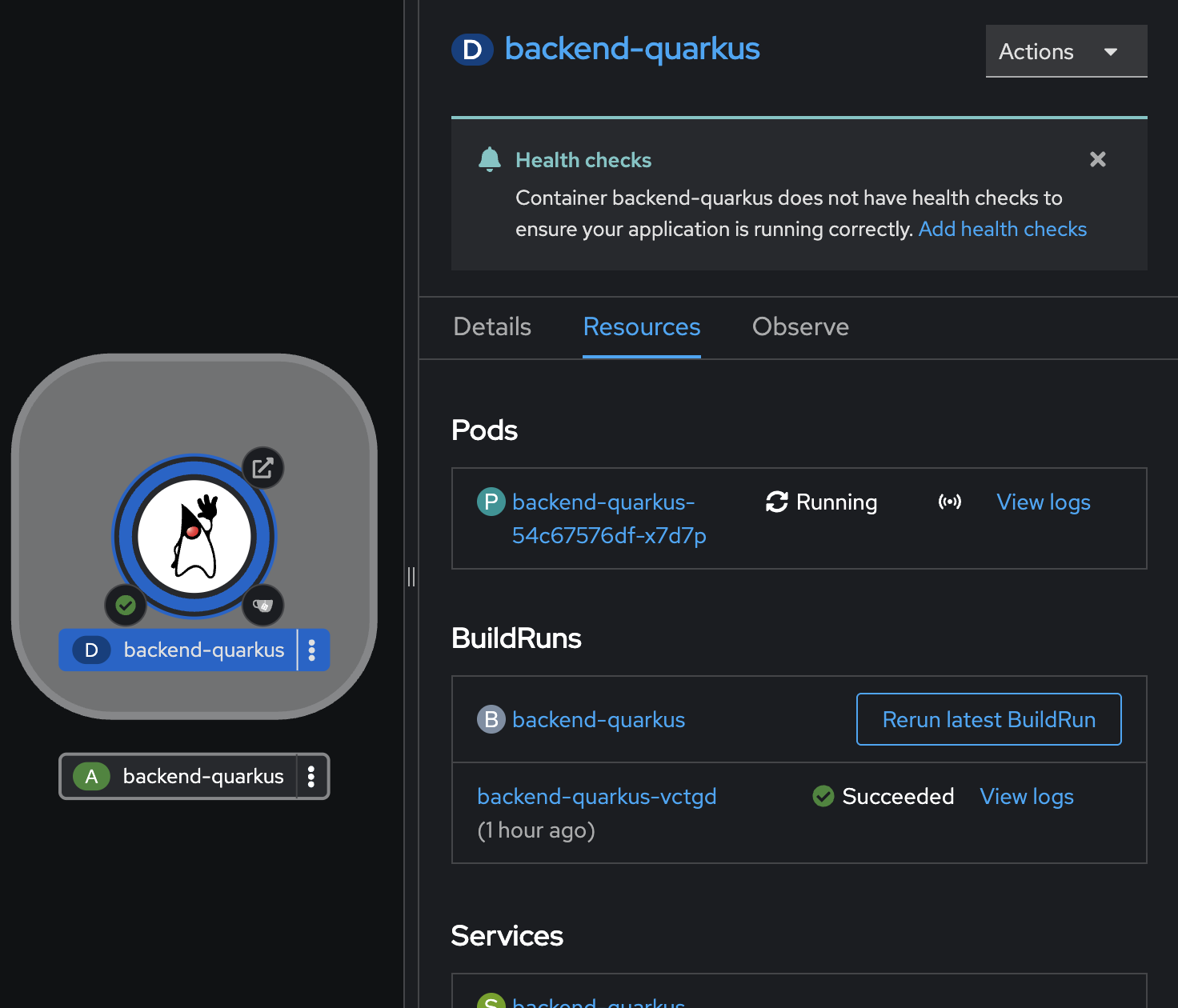
Task: Dismiss the Health checks alert
Action: pyautogui.click(x=1098, y=159)
